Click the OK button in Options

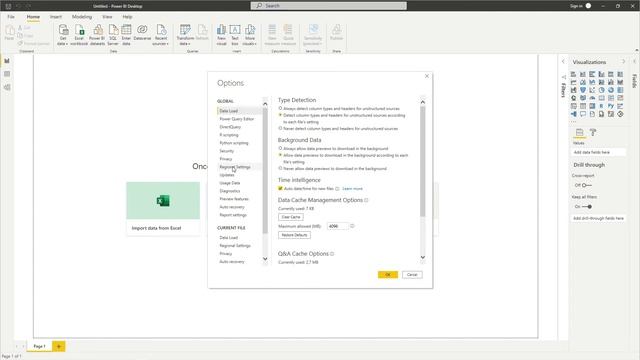(x=388, y=275)
